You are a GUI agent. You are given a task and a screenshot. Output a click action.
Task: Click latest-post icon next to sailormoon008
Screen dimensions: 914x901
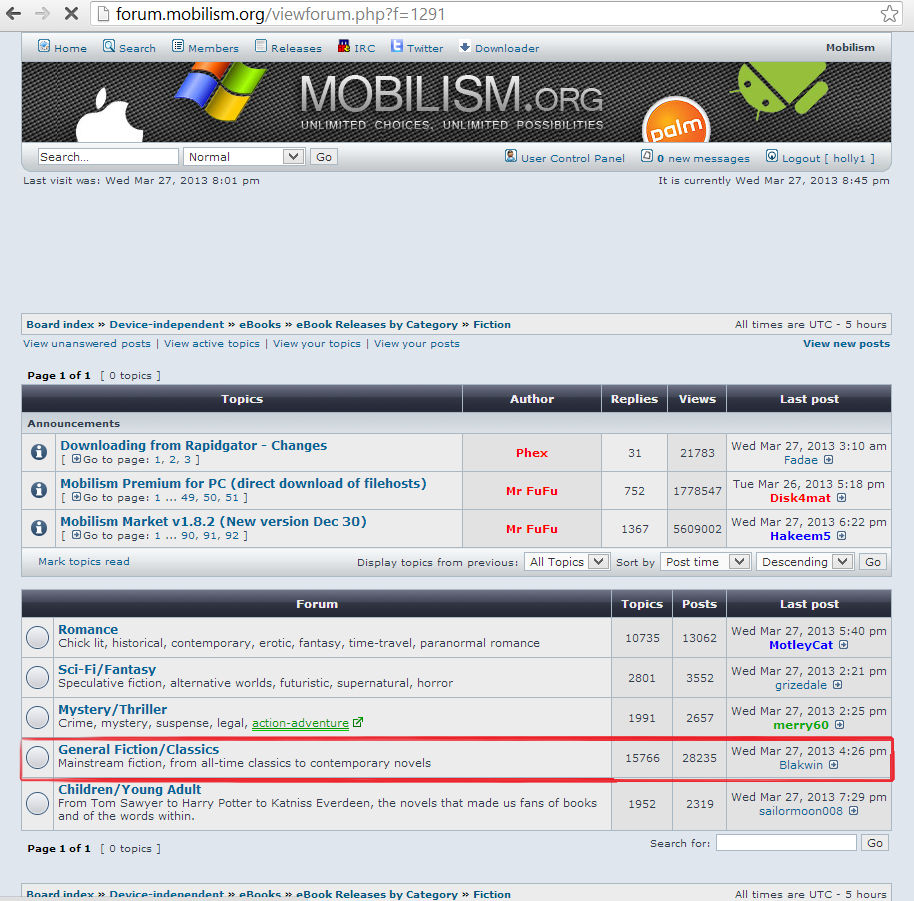click(x=853, y=811)
